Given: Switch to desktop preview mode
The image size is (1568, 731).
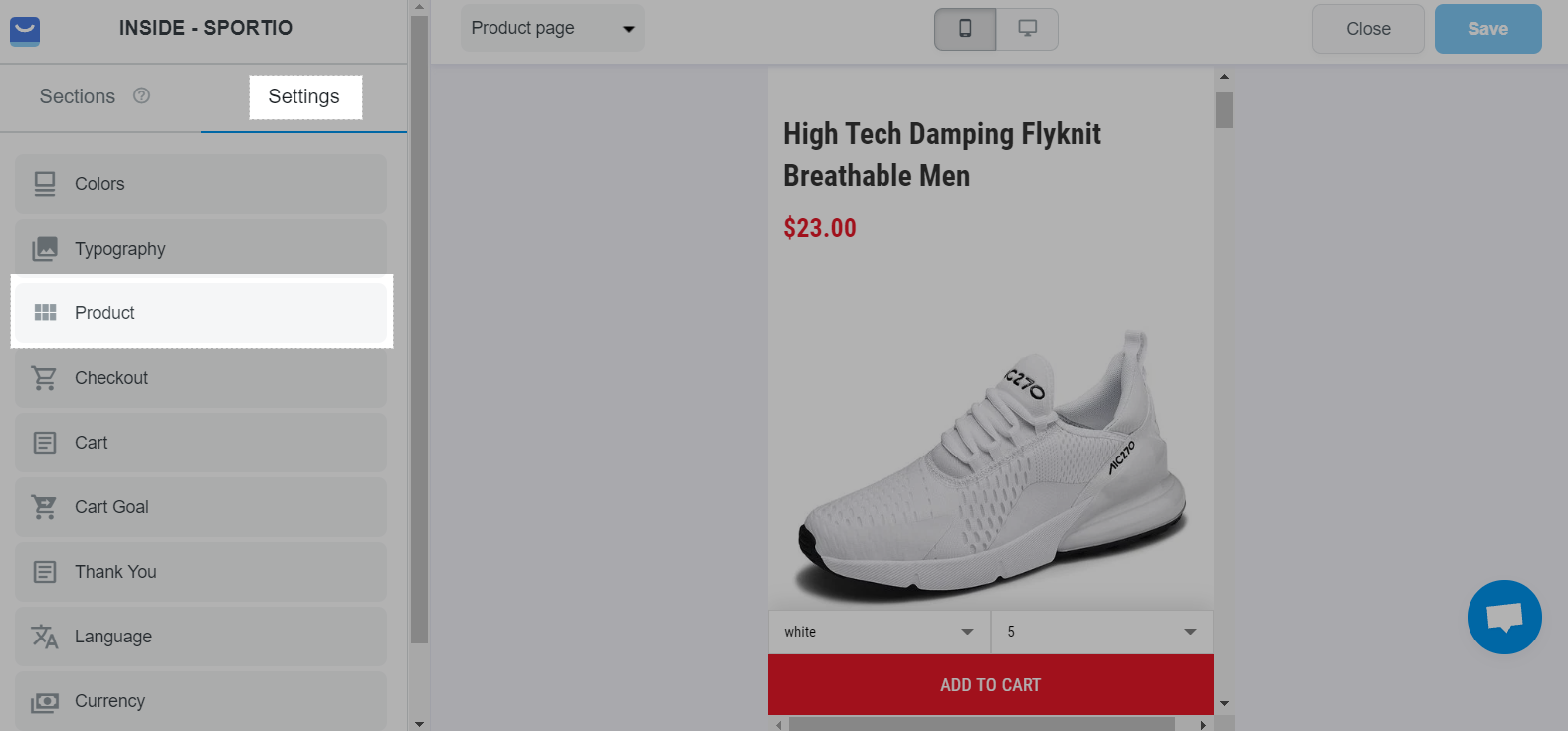Looking at the screenshot, I should coord(1027,29).
